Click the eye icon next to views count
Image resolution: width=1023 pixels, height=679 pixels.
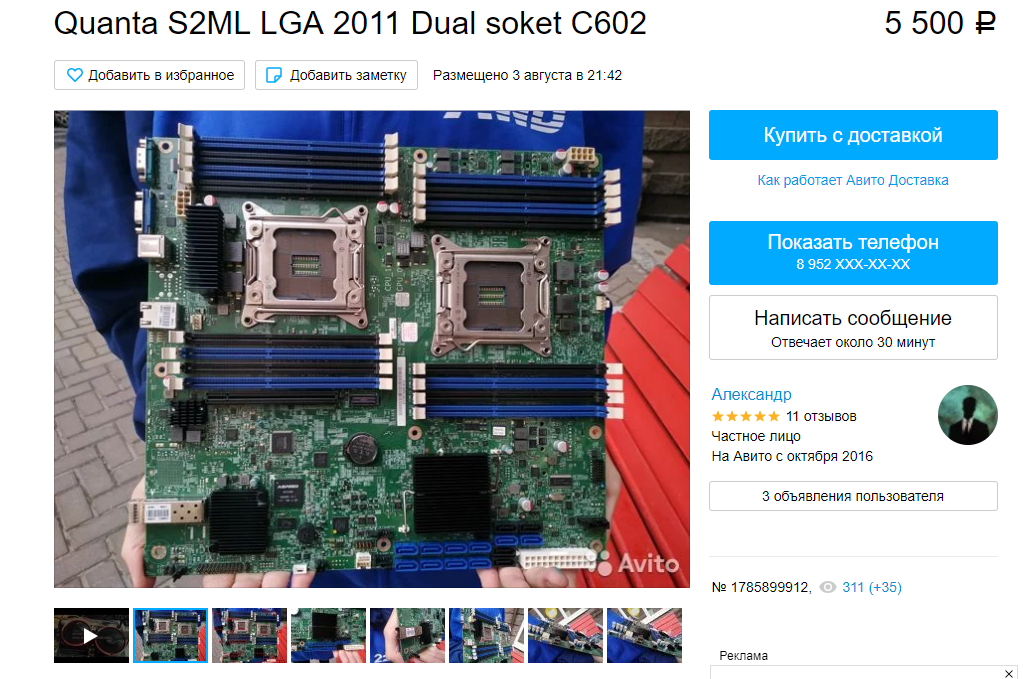(x=827, y=587)
